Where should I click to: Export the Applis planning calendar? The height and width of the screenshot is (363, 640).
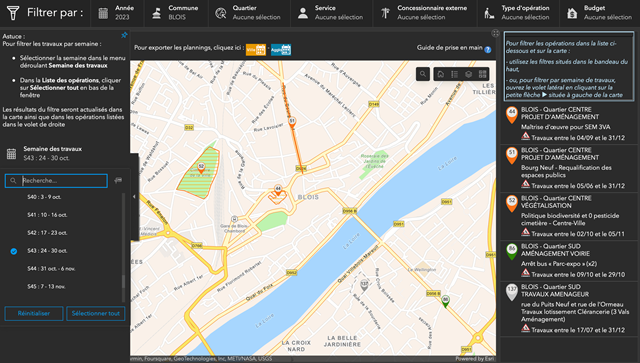coord(281,50)
